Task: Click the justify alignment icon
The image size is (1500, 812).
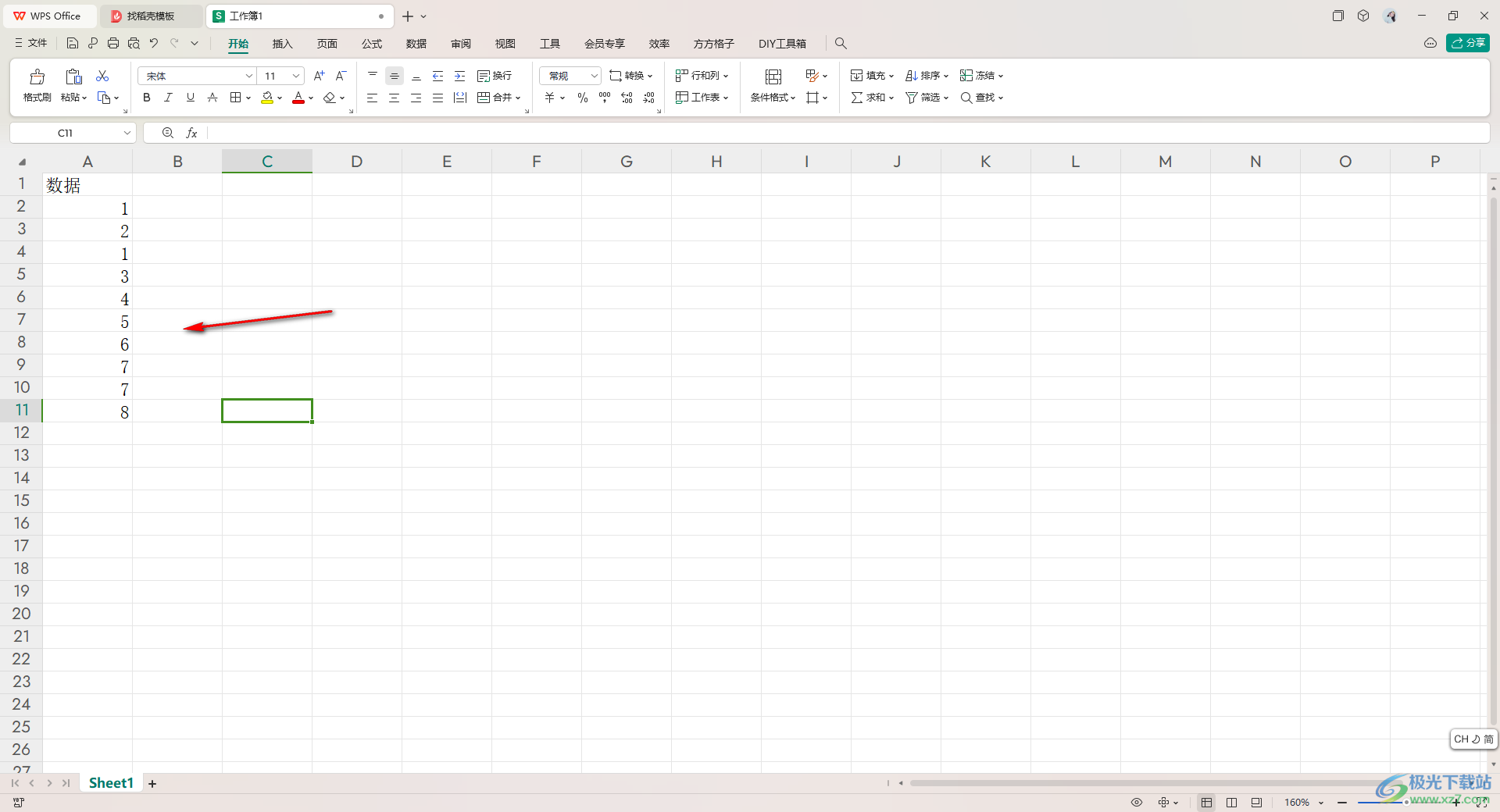Action: click(438, 98)
